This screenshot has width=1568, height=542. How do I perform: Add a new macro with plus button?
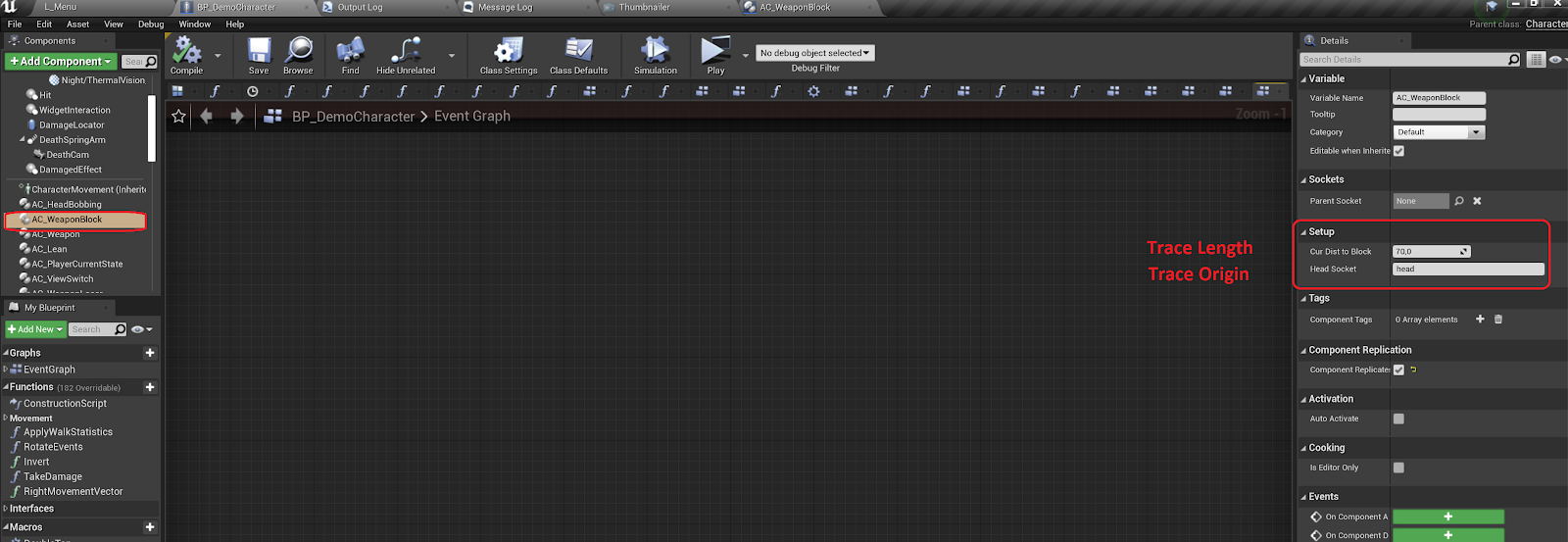coord(150,527)
